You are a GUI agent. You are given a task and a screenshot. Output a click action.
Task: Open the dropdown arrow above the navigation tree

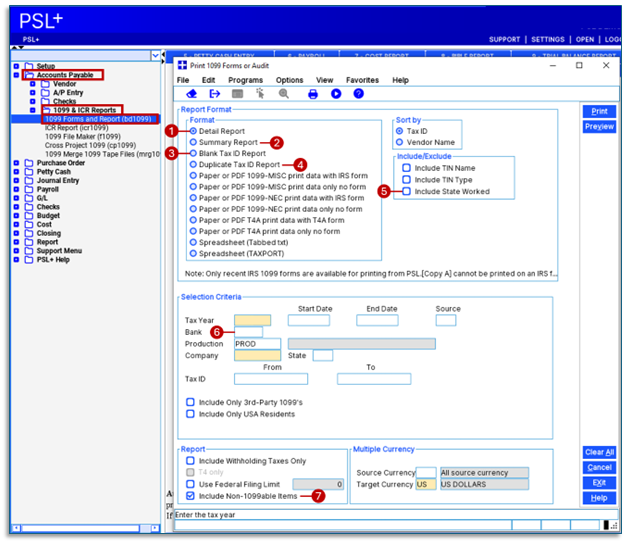(156, 55)
